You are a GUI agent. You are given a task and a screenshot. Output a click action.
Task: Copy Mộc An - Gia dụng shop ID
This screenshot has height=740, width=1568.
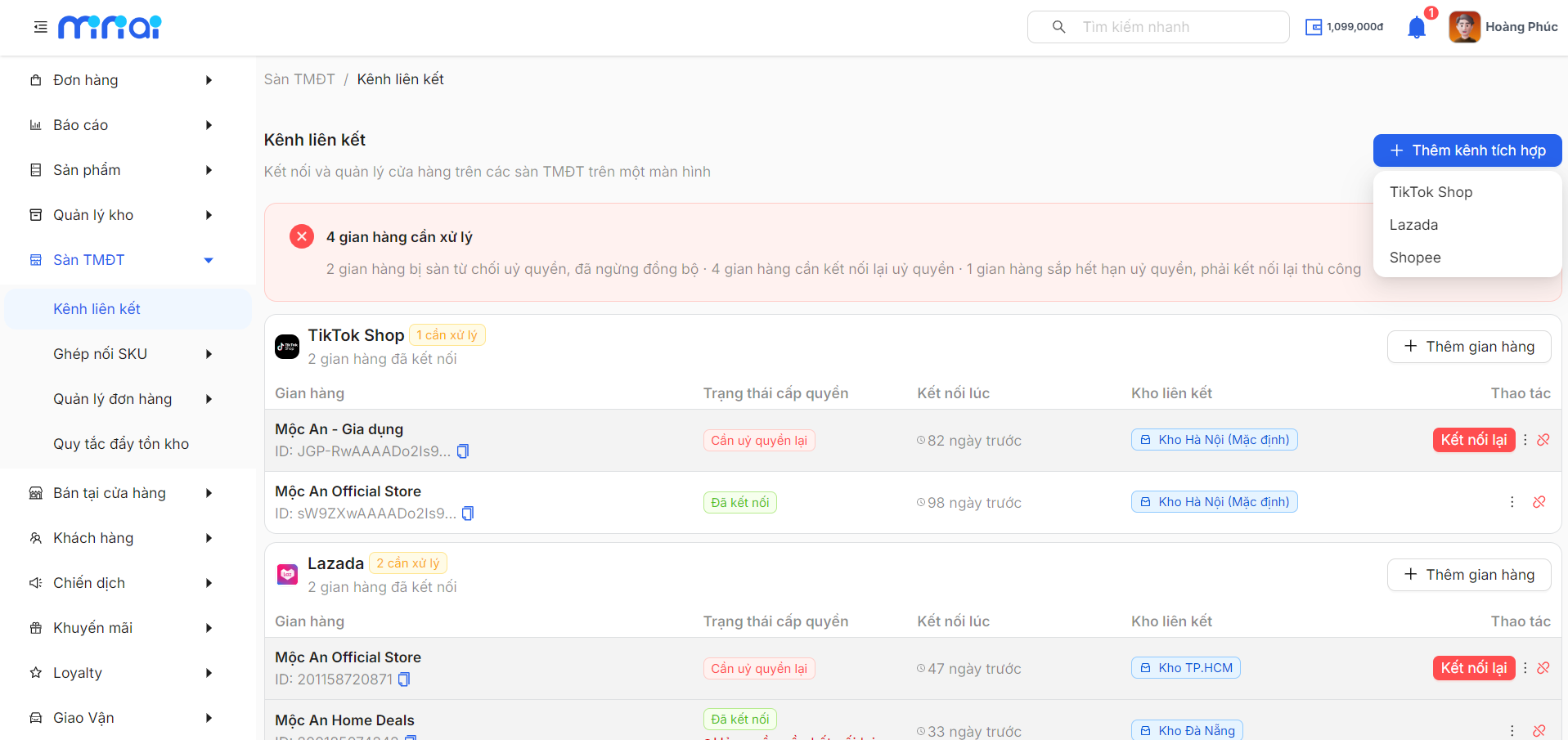463,451
